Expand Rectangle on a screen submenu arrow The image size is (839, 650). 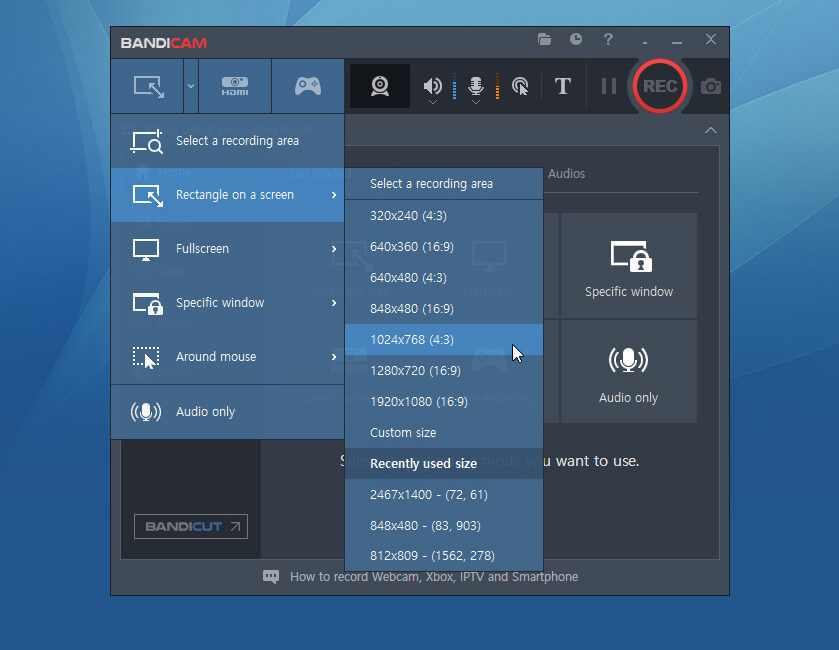point(334,195)
